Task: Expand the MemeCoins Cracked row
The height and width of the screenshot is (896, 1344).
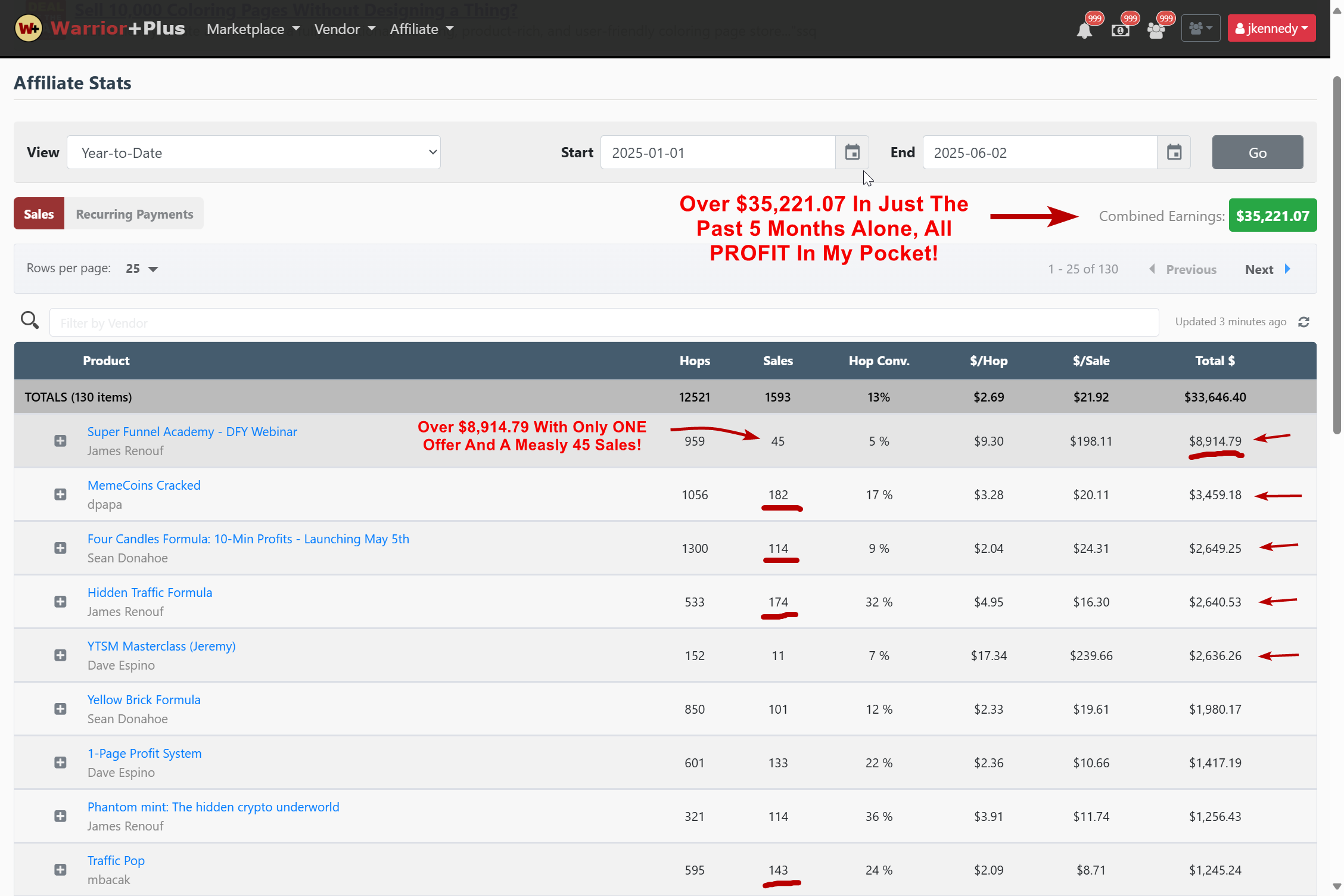Action: point(60,494)
